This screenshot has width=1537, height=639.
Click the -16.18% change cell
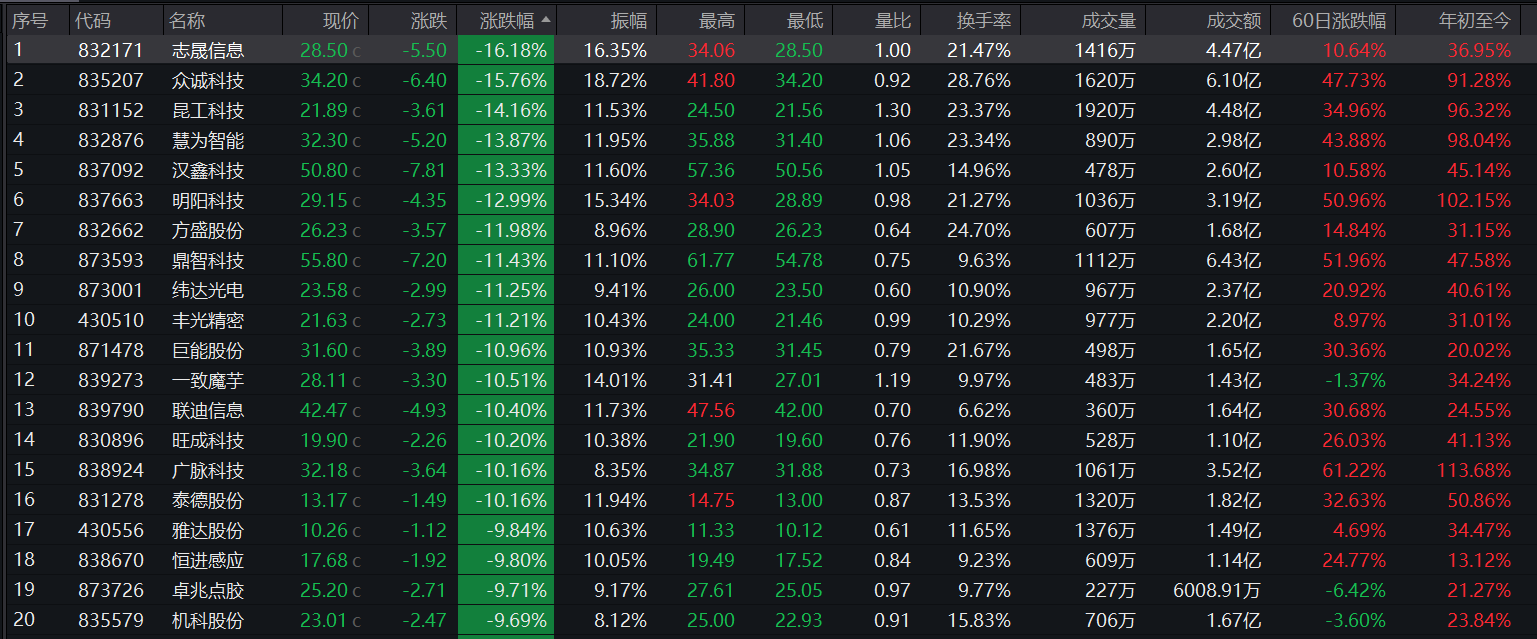(x=506, y=50)
